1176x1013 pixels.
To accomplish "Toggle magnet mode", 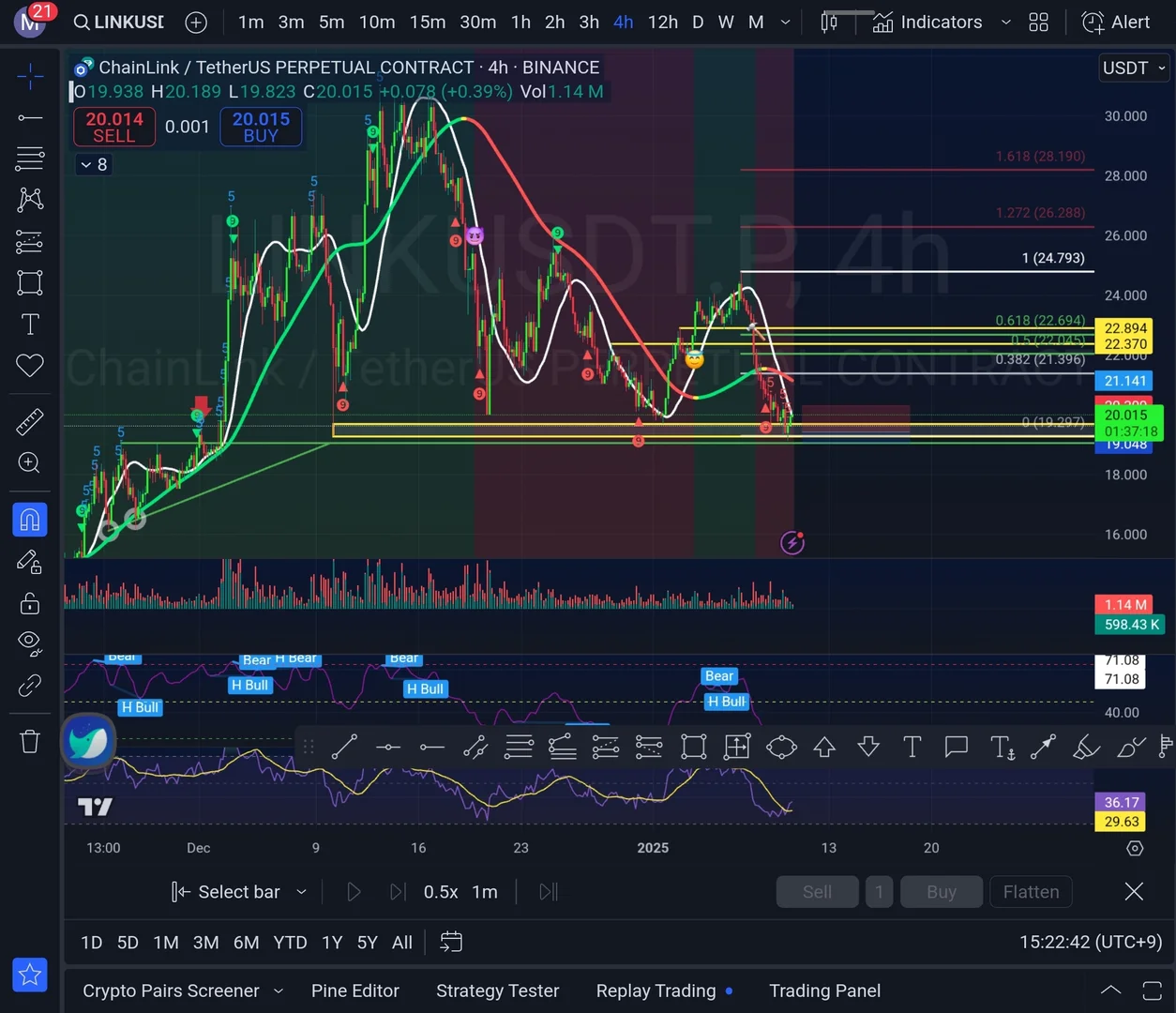I will pos(30,520).
